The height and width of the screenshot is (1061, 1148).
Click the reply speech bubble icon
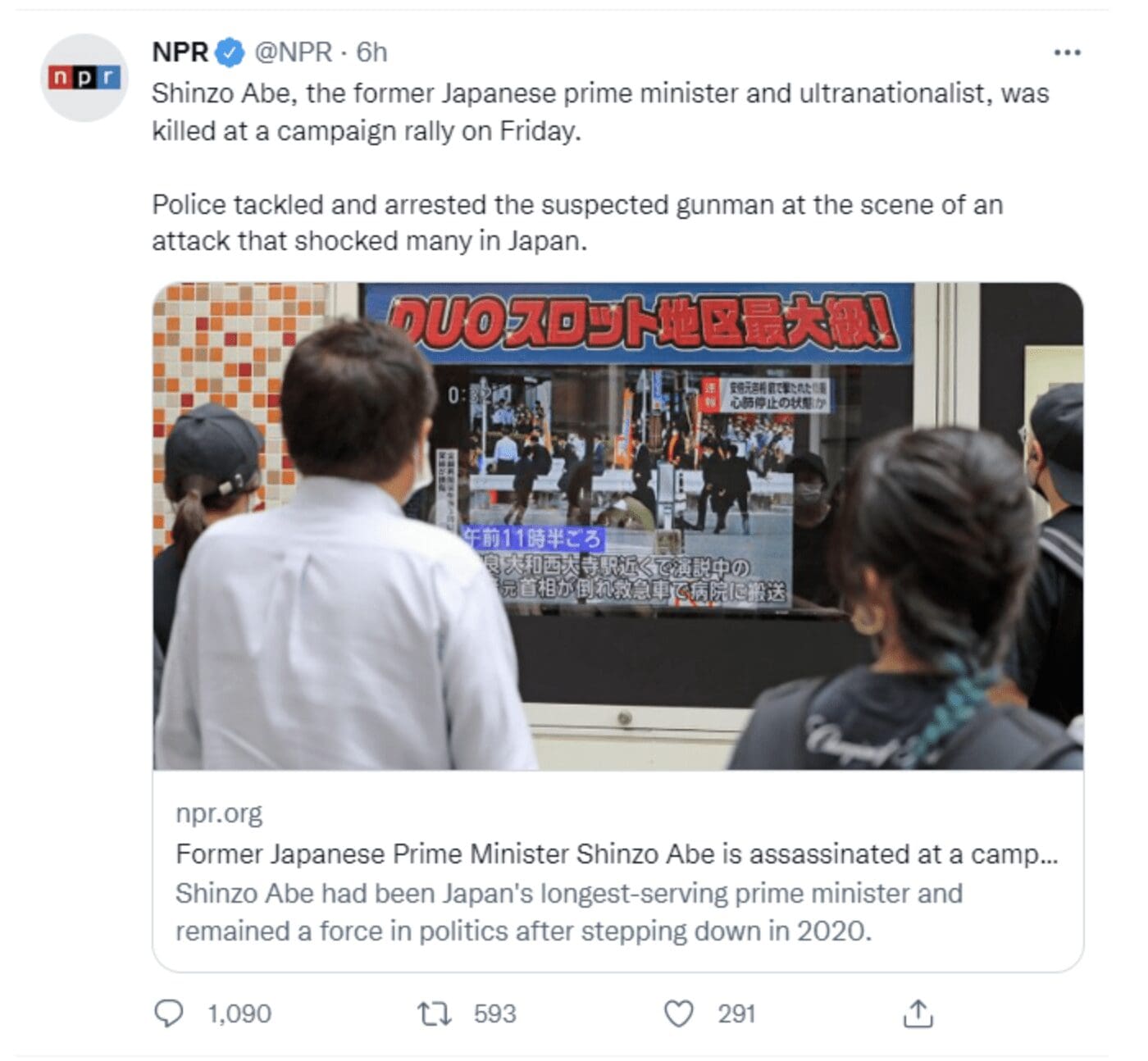[169, 1014]
